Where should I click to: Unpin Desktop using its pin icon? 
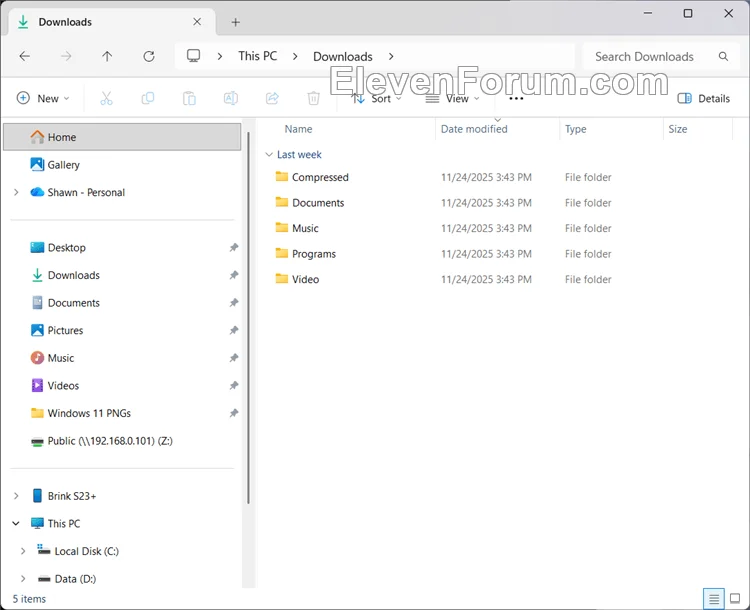point(233,247)
